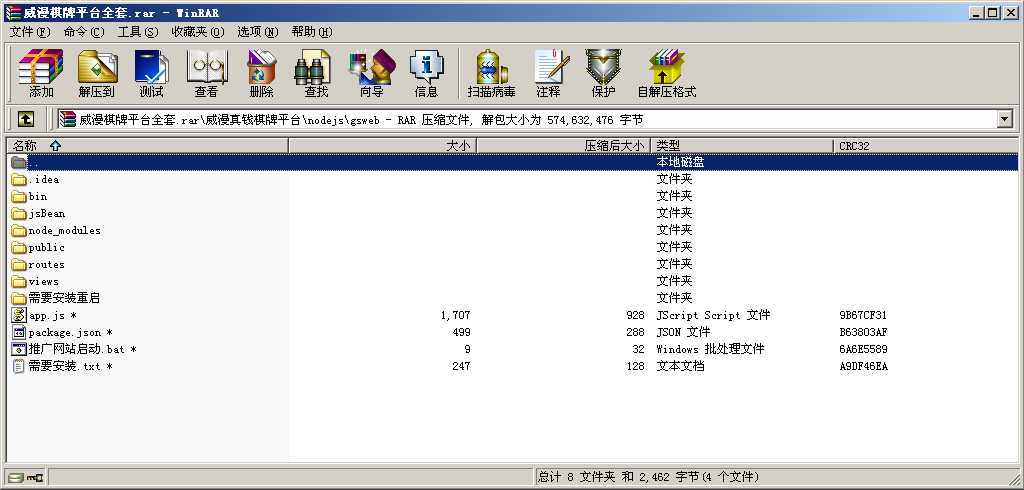Click the .idea folder icon
Screen dimensions: 1024x490
pos(19,179)
